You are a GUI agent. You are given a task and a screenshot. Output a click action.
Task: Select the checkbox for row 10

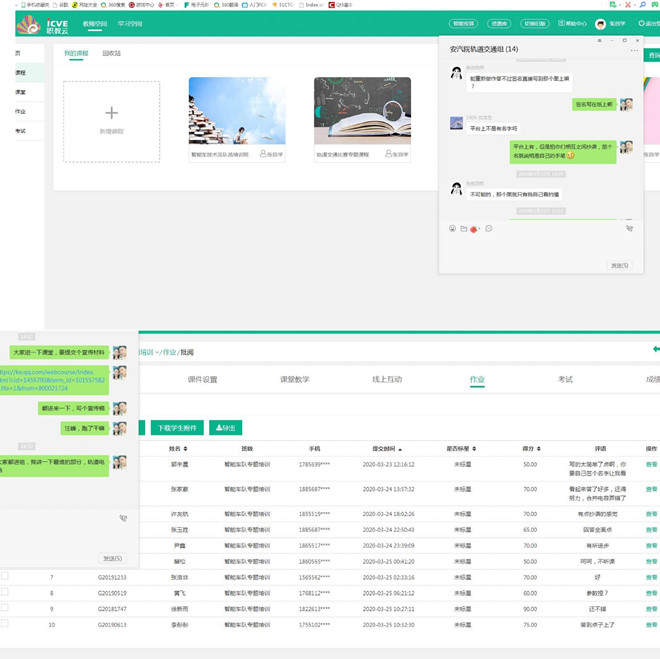(5, 623)
